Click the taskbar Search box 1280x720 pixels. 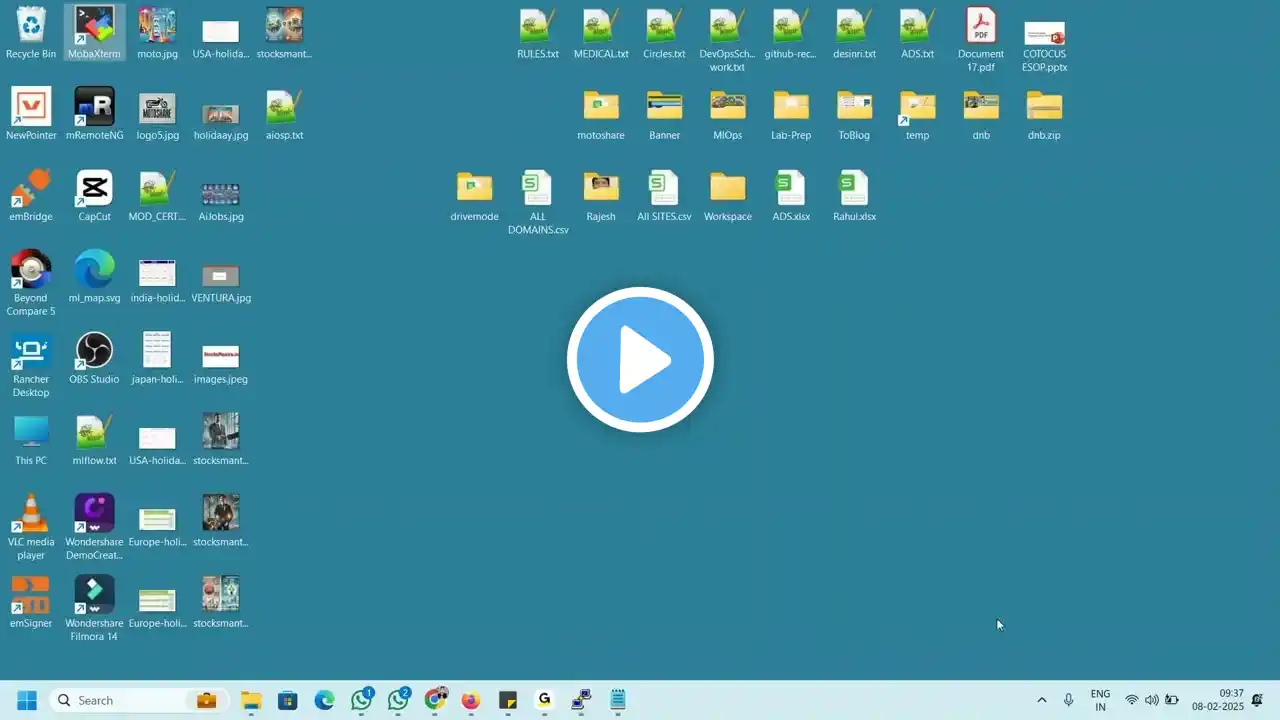pos(138,700)
